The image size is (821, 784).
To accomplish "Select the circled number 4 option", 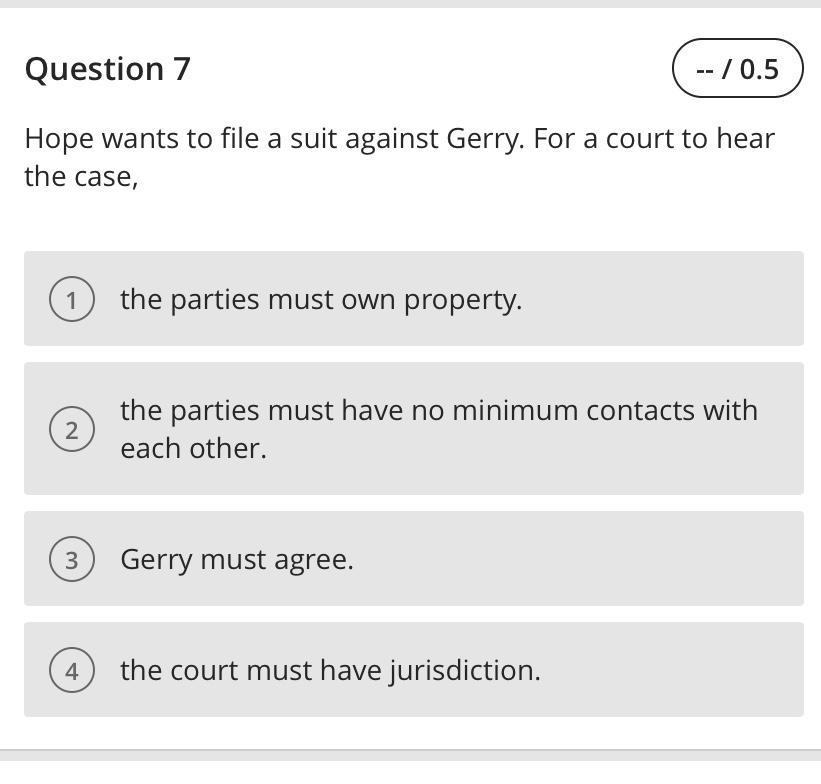I will pyautogui.click(x=71, y=670).
